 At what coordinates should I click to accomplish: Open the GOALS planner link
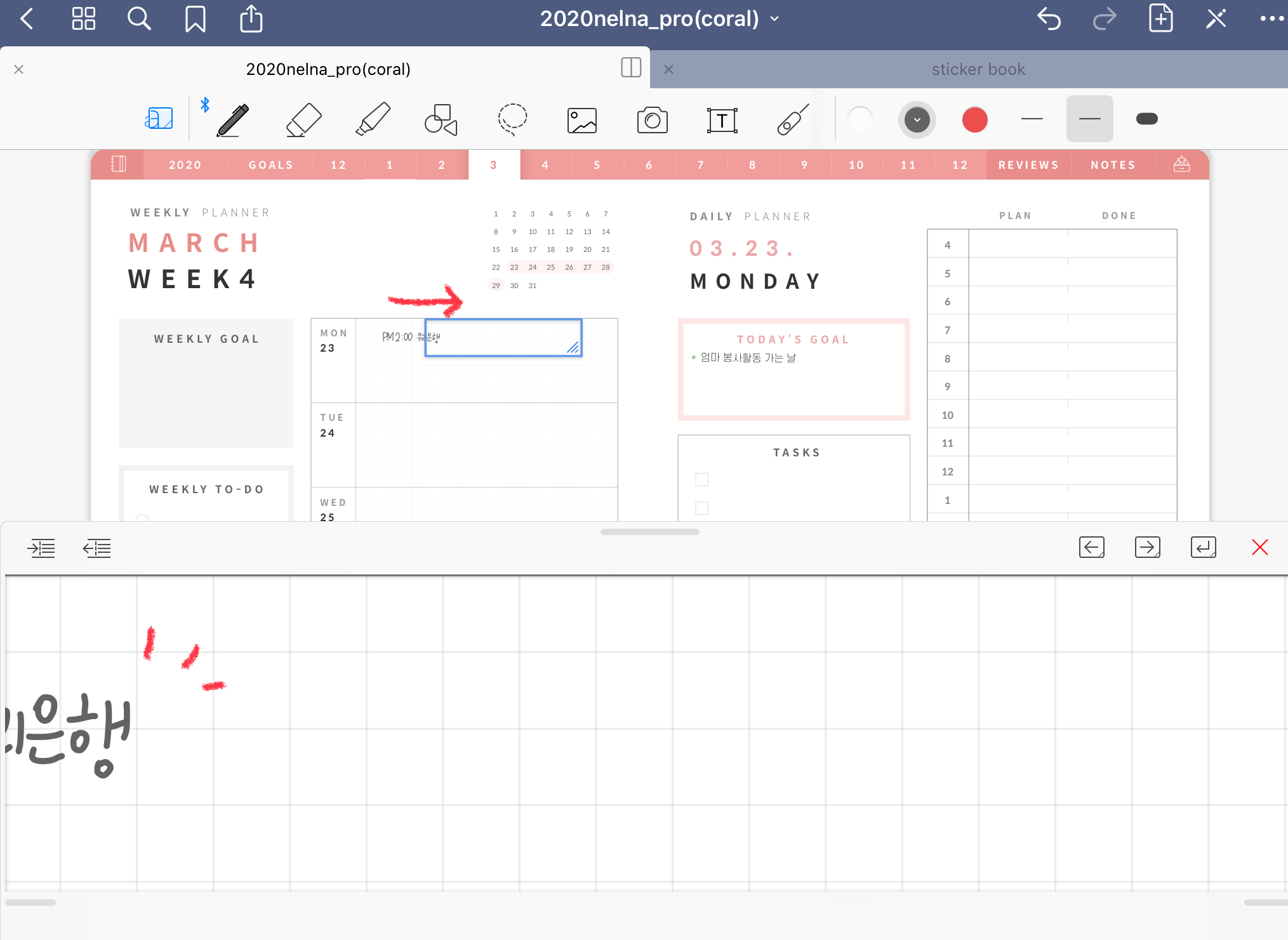coord(271,165)
